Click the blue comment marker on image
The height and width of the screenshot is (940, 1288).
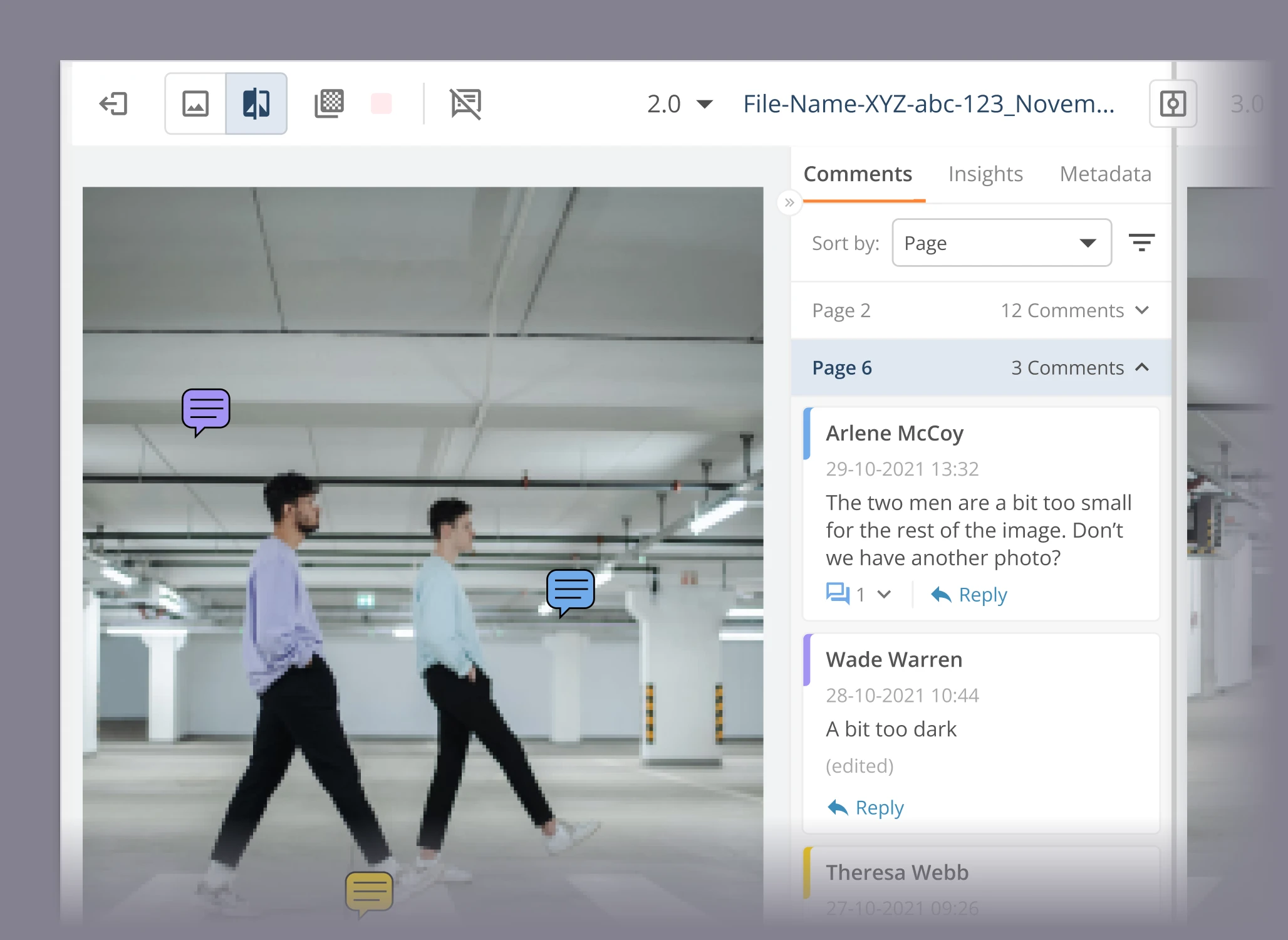[x=570, y=592]
